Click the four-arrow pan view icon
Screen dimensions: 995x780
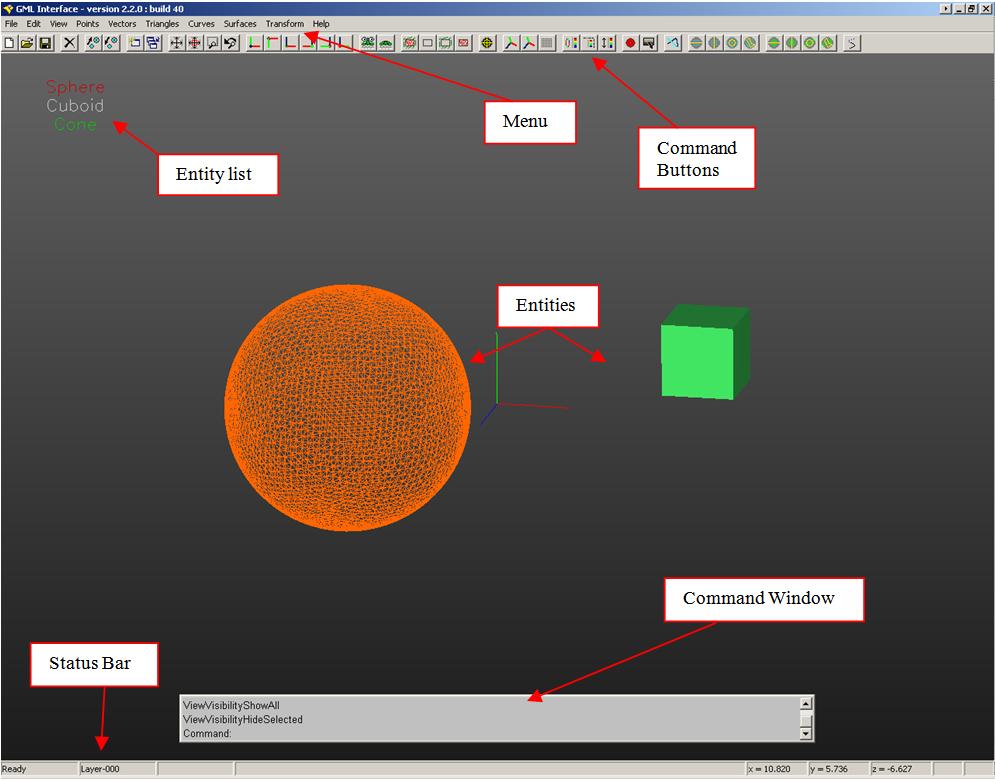[x=176, y=43]
